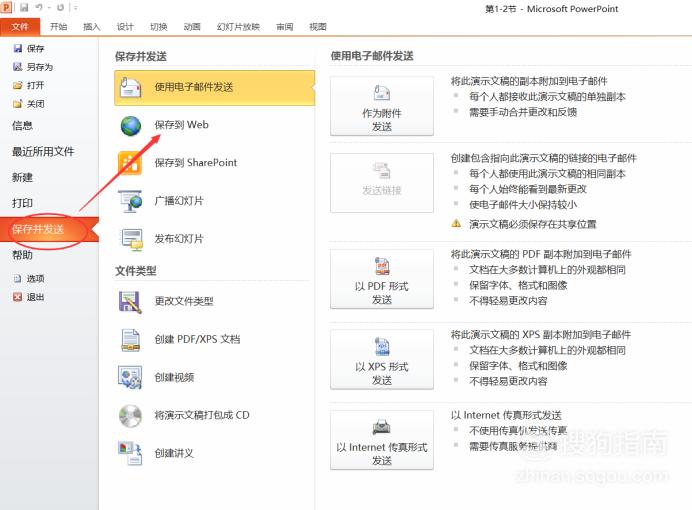Click the 保存 floppy disk icon in sidebar
Viewport: 692px width, 510px height.
(x=18, y=48)
